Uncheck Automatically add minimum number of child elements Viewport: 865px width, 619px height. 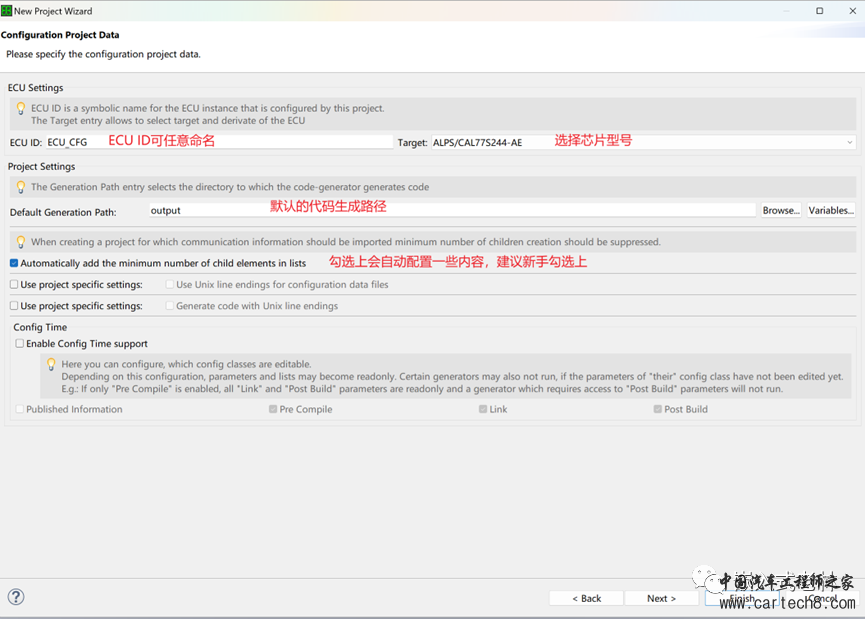[x=14, y=263]
